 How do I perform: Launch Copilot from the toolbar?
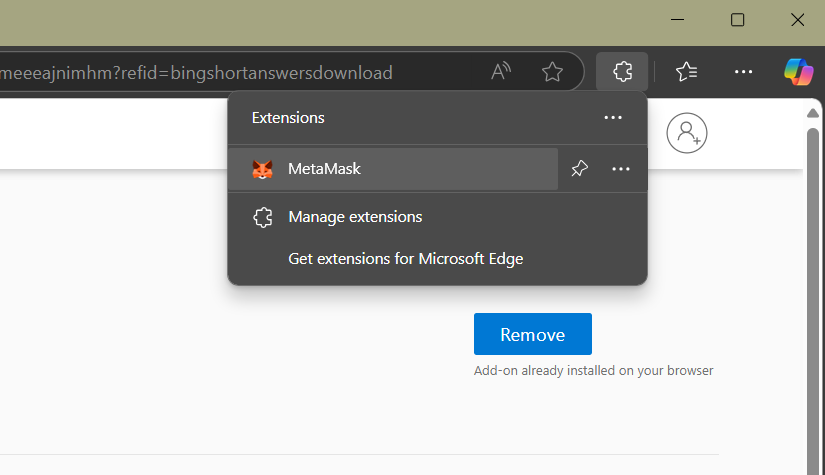pyautogui.click(x=798, y=72)
